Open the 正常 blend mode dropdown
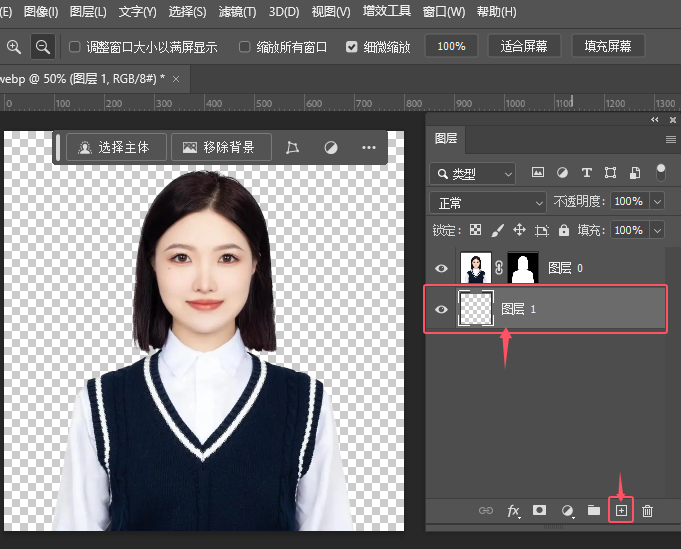Image resolution: width=681 pixels, height=549 pixels. (488, 202)
